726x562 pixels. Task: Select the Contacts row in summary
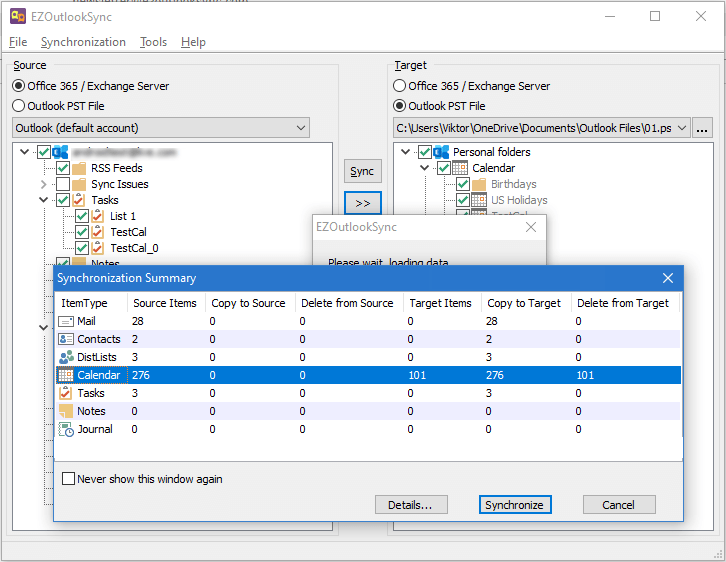tap(369, 339)
